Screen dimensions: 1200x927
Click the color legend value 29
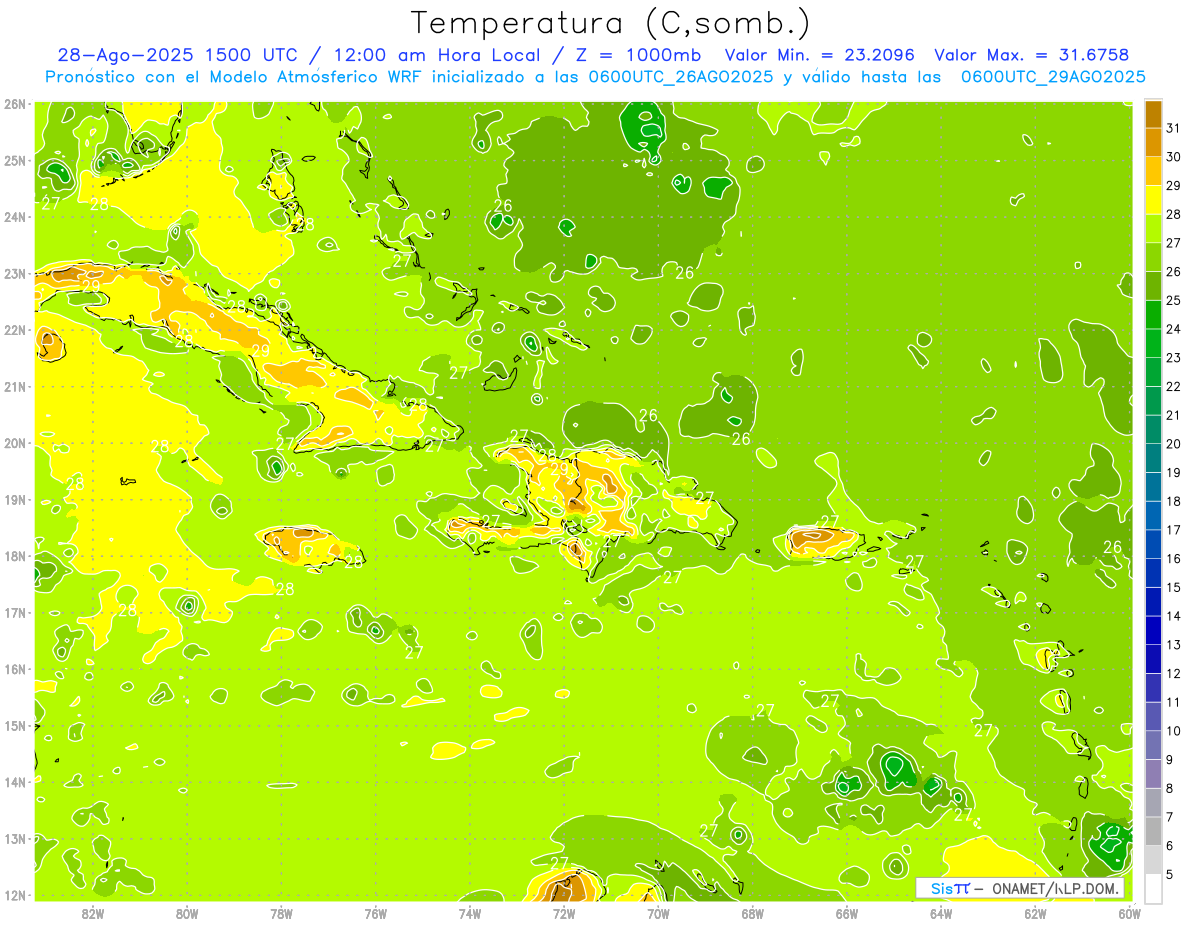[x=1173, y=186]
